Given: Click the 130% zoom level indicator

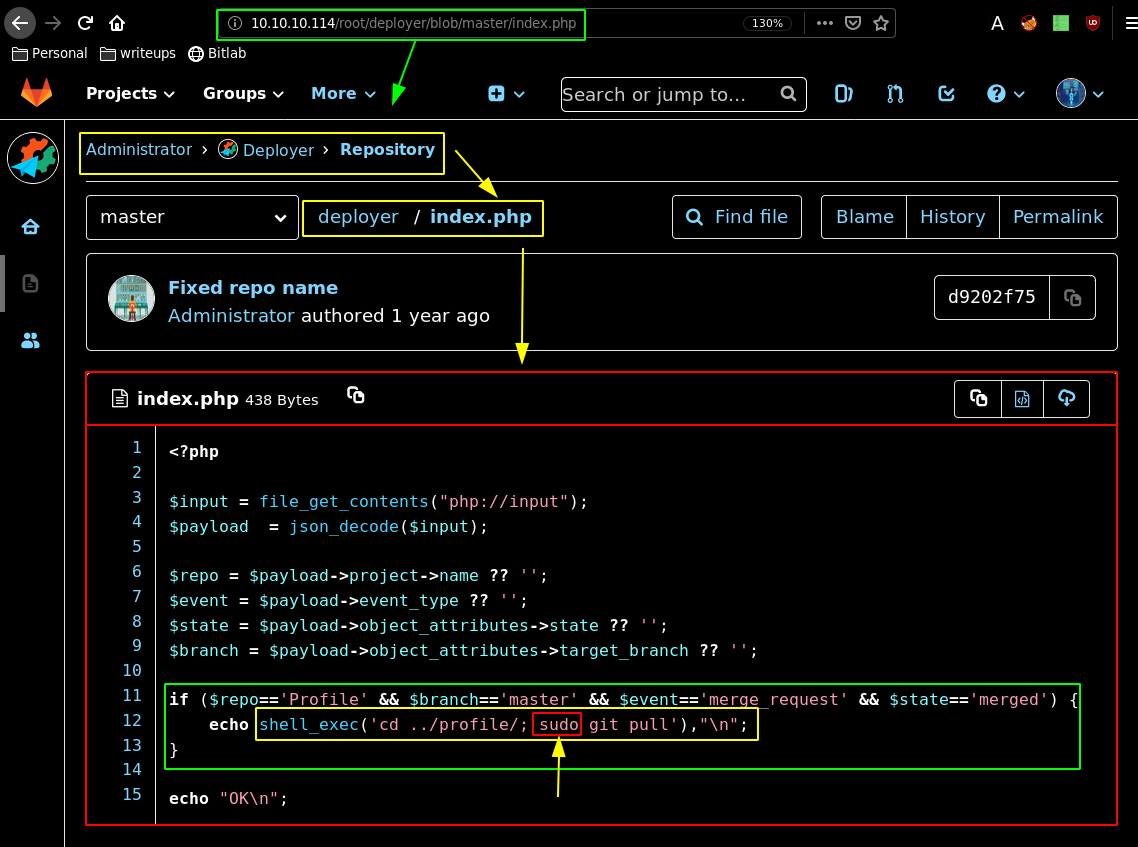Looking at the screenshot, I should click(767, 23).
